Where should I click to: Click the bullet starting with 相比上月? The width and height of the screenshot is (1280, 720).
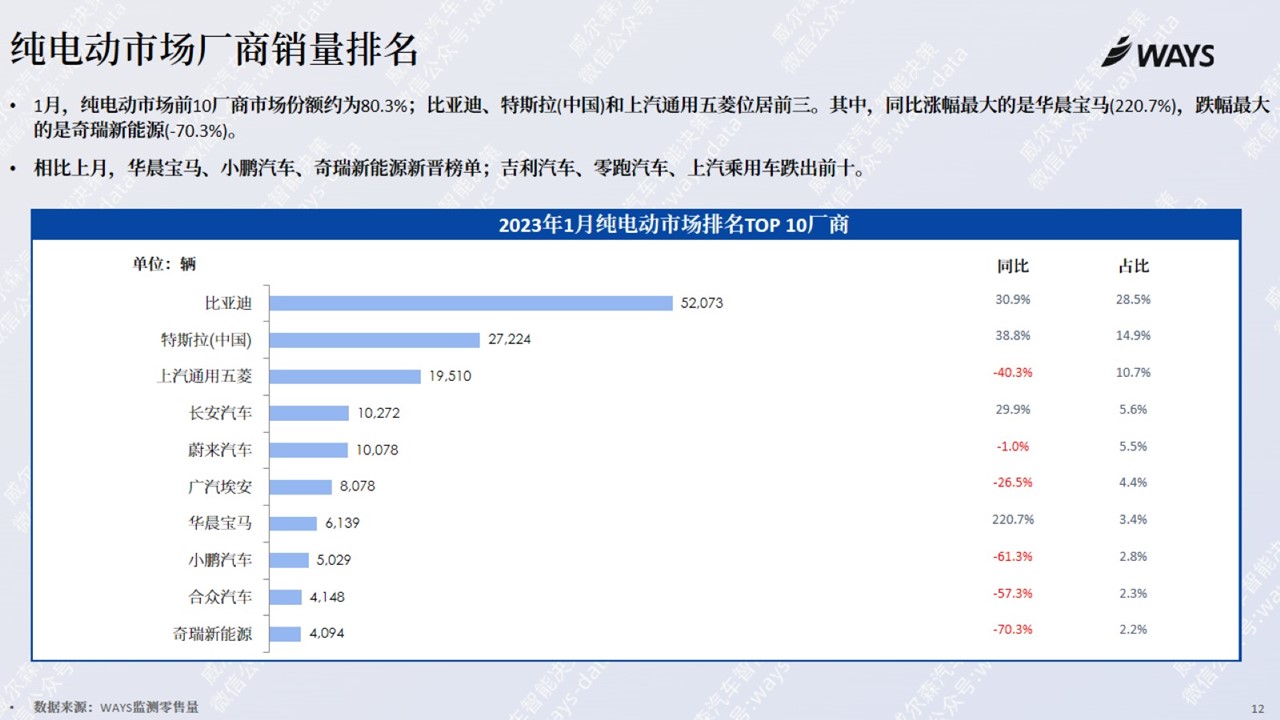[x=449, y=168]
